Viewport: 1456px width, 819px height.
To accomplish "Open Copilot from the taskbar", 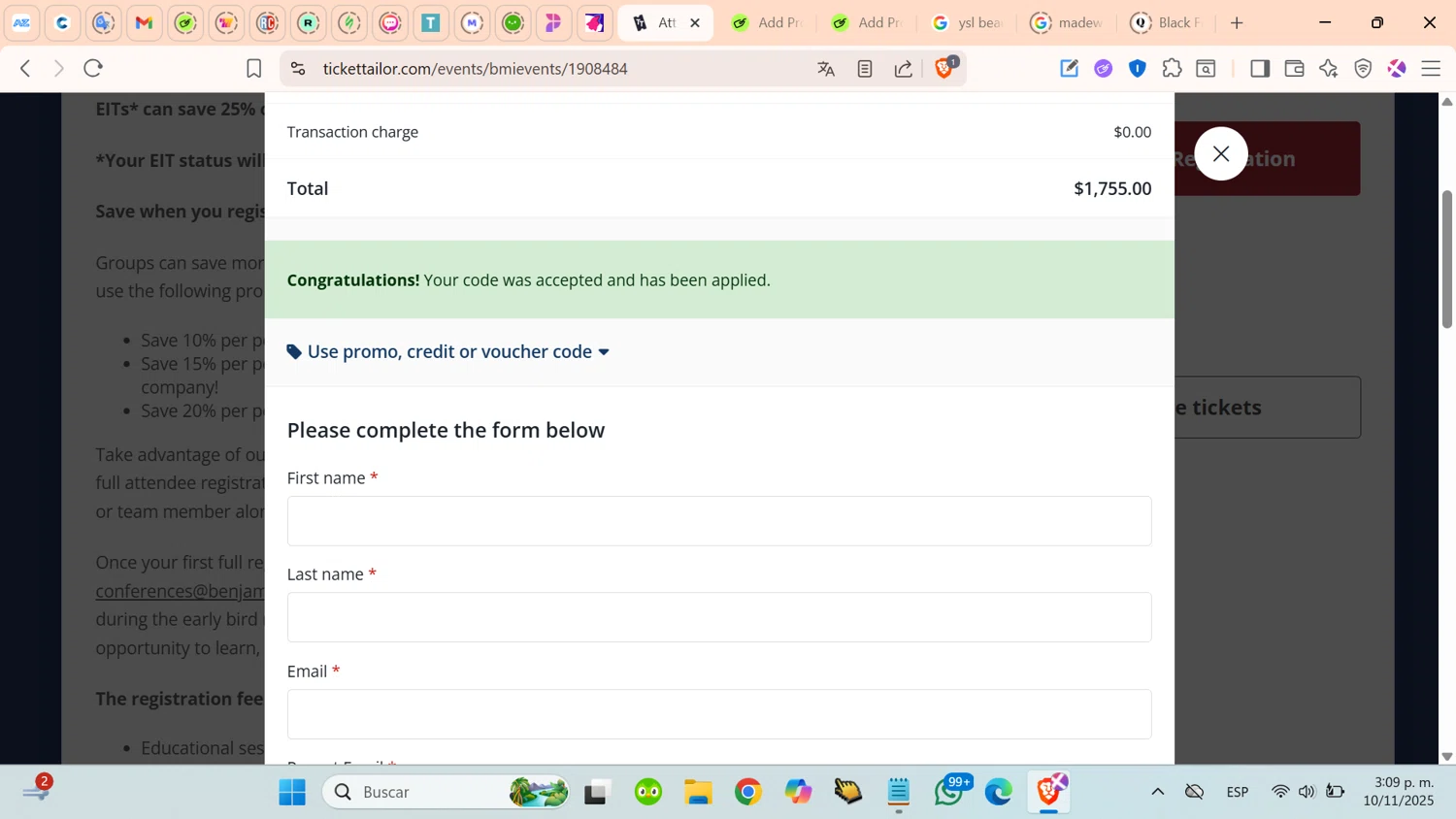I will 799,792.
